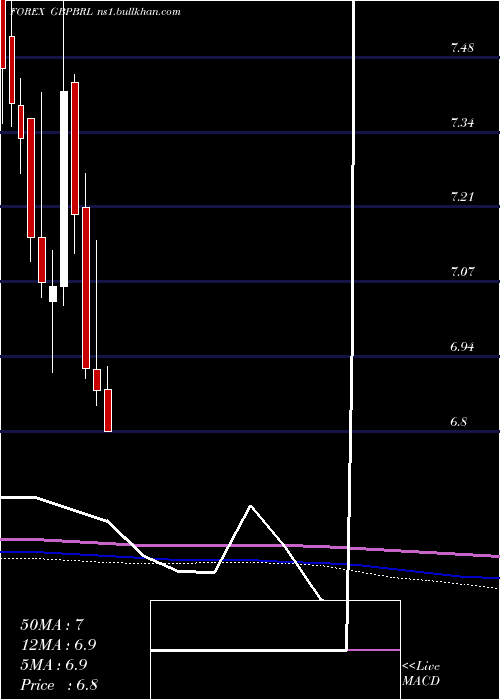
Task: Click the 7.48 price axis label
Action: point(462,48)
